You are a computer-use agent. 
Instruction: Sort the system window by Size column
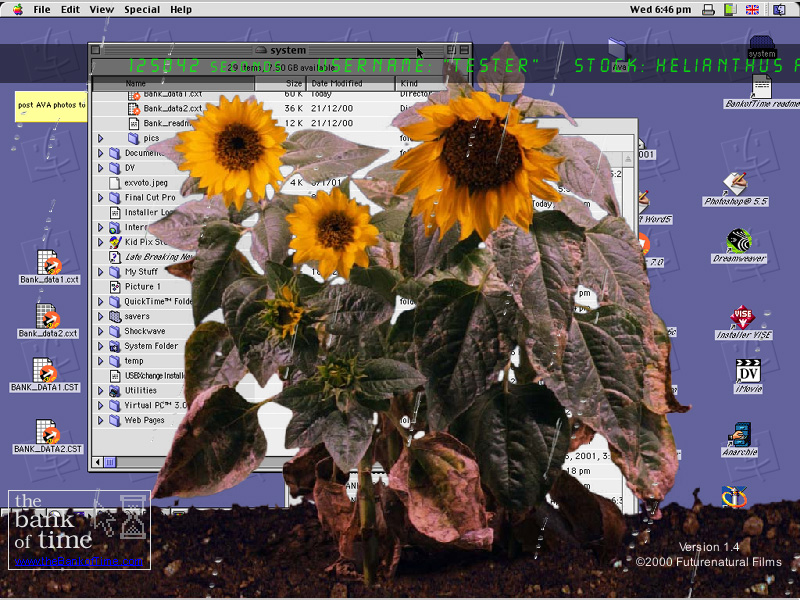pos(280,83)
